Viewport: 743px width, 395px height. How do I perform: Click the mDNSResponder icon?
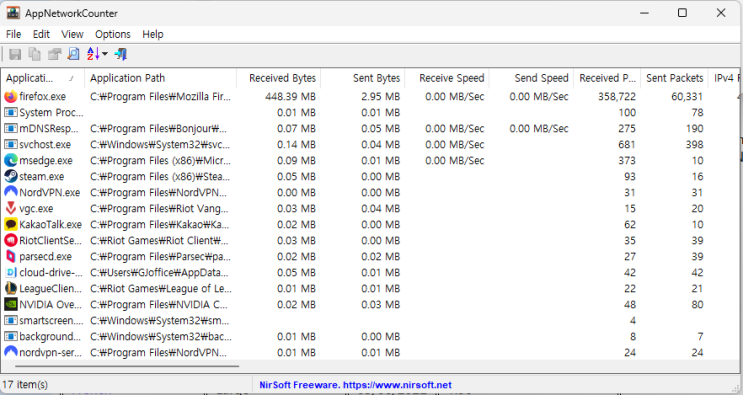tap(11, 129)
